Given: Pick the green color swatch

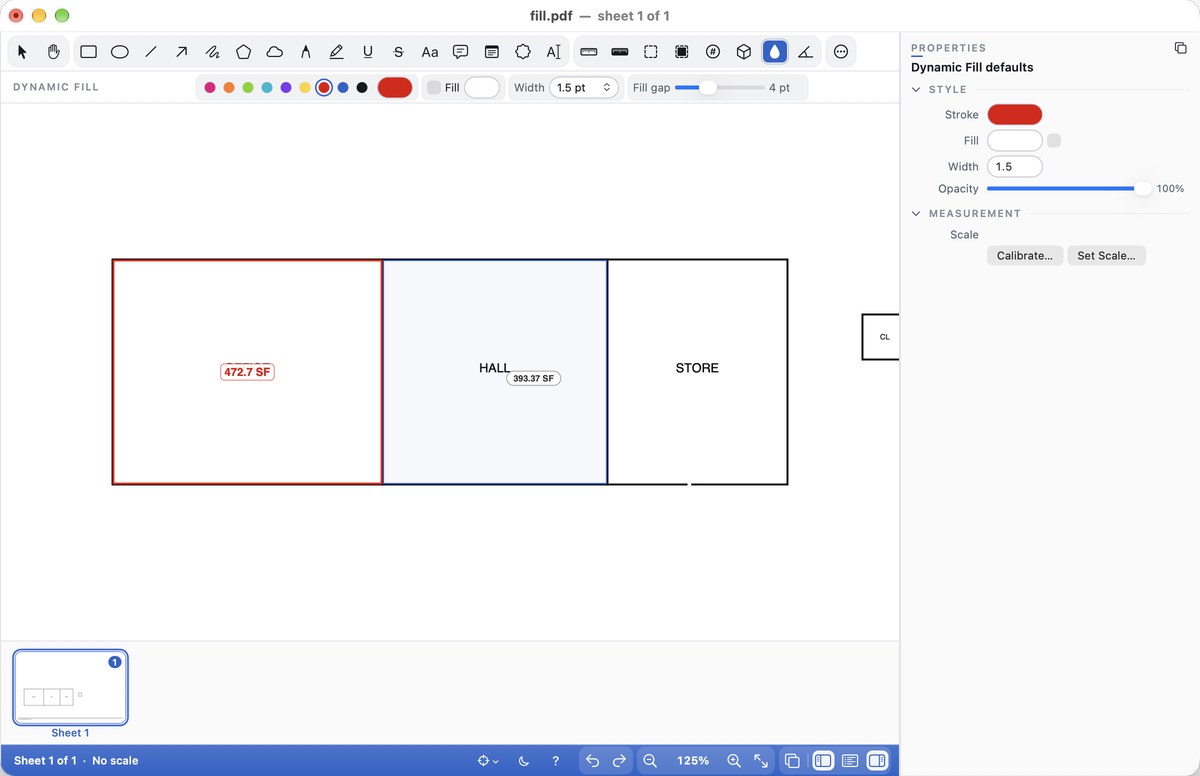Looking at the screenshot, I should 248,88.
